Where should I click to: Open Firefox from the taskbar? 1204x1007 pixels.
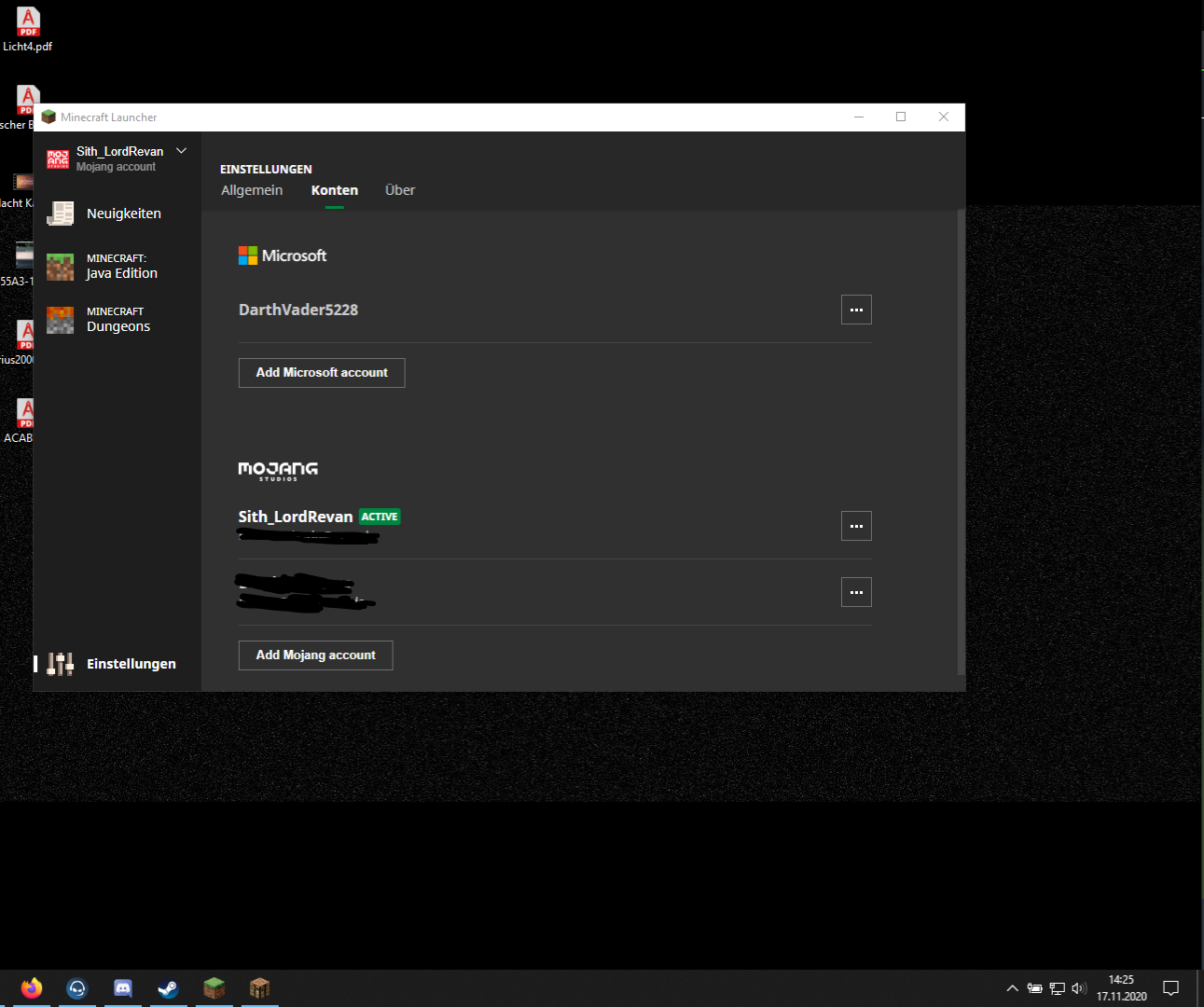click(32, 988)
